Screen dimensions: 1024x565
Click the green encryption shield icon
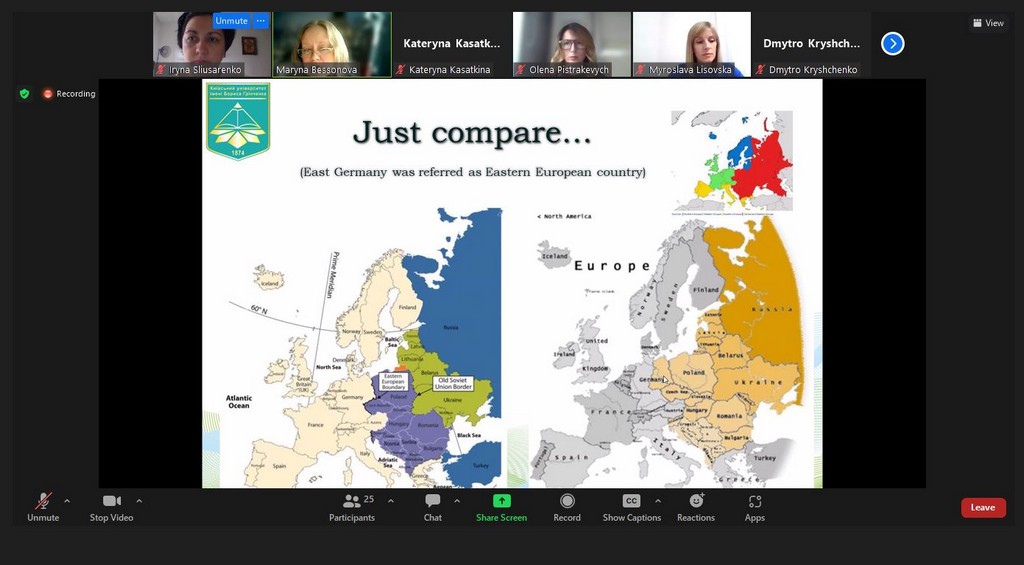[24, 94]
